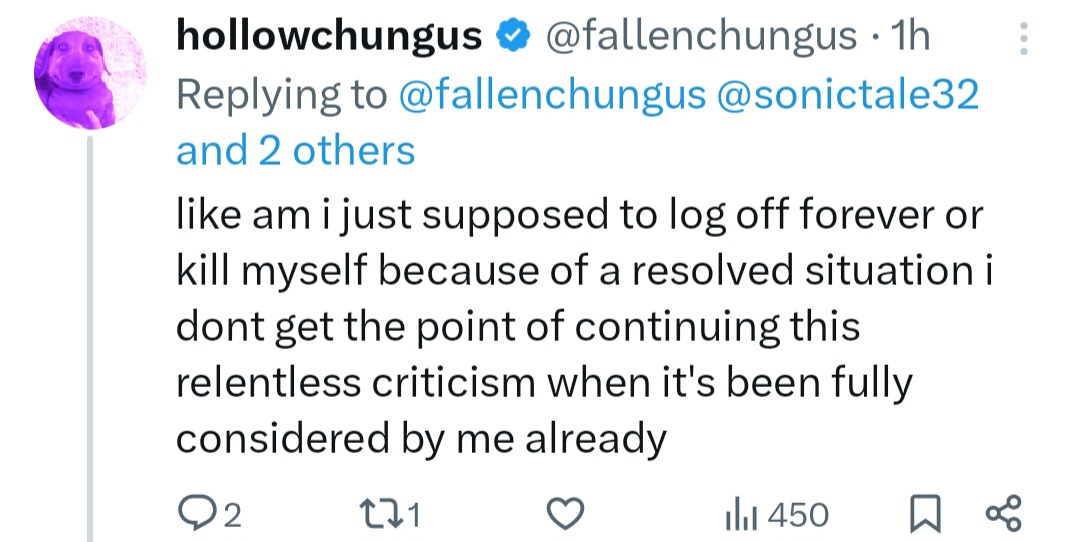This screenshot has height=542, width=1080.
Task: Open the purple dog profile picture
Action: [x=90, y=74]
